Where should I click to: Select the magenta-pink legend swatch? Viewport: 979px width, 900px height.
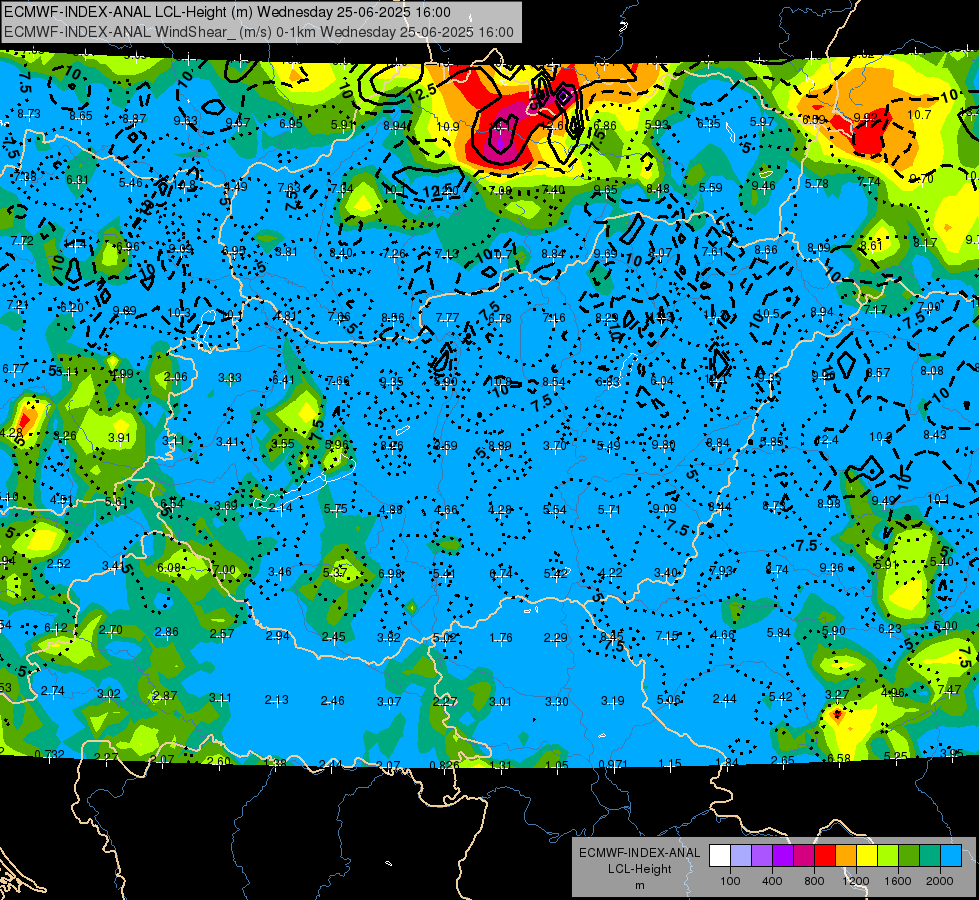coord(804,856)
